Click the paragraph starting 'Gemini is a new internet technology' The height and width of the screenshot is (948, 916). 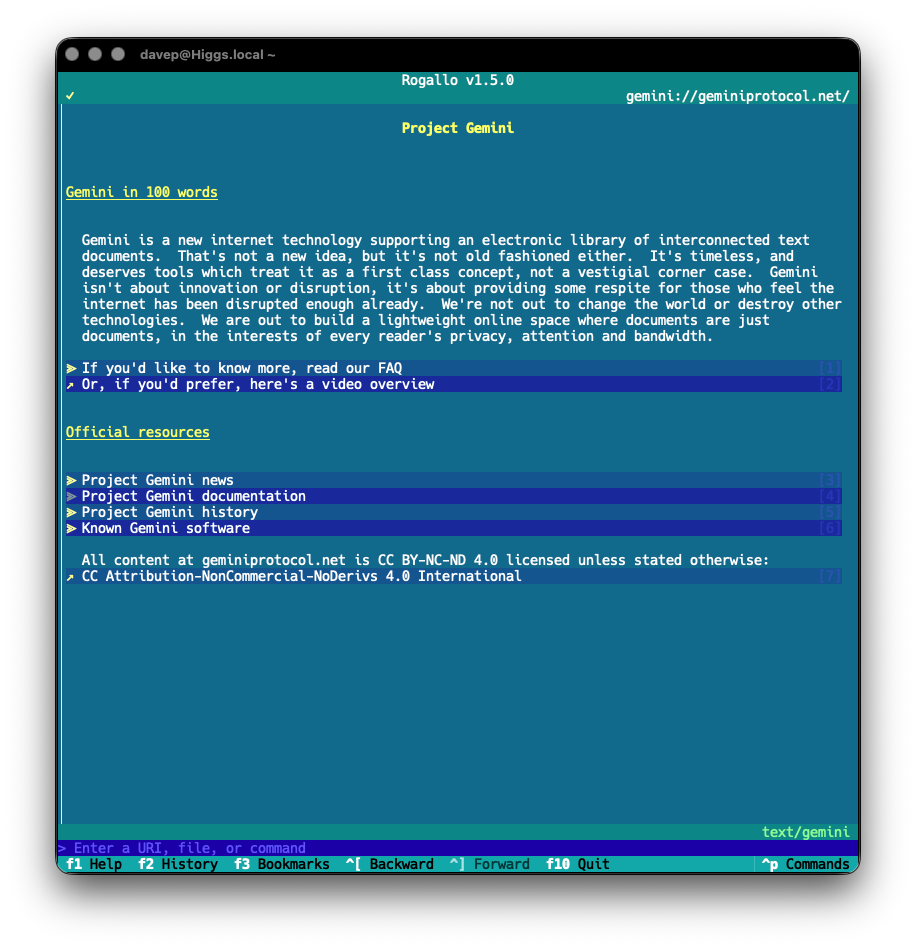coord(461,288)
